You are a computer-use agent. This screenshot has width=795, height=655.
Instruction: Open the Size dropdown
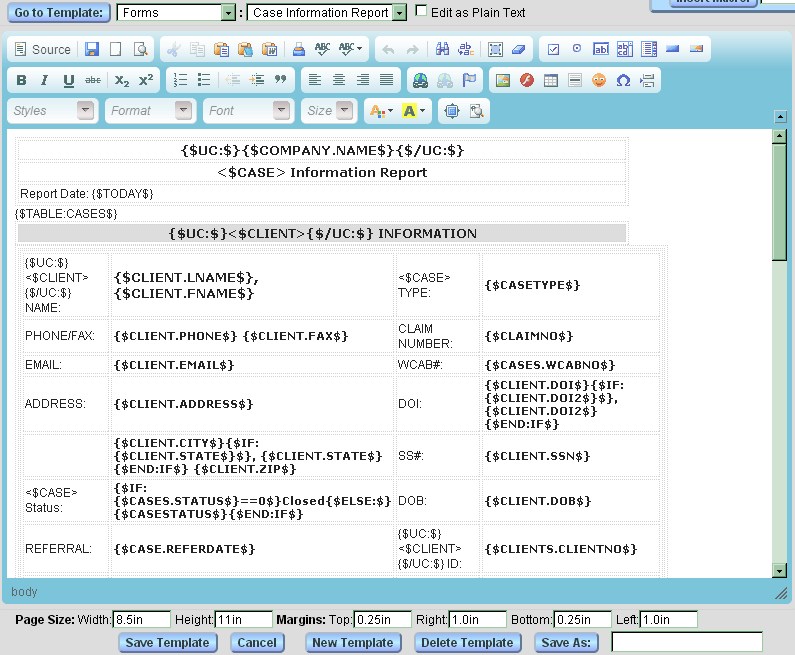345,110
